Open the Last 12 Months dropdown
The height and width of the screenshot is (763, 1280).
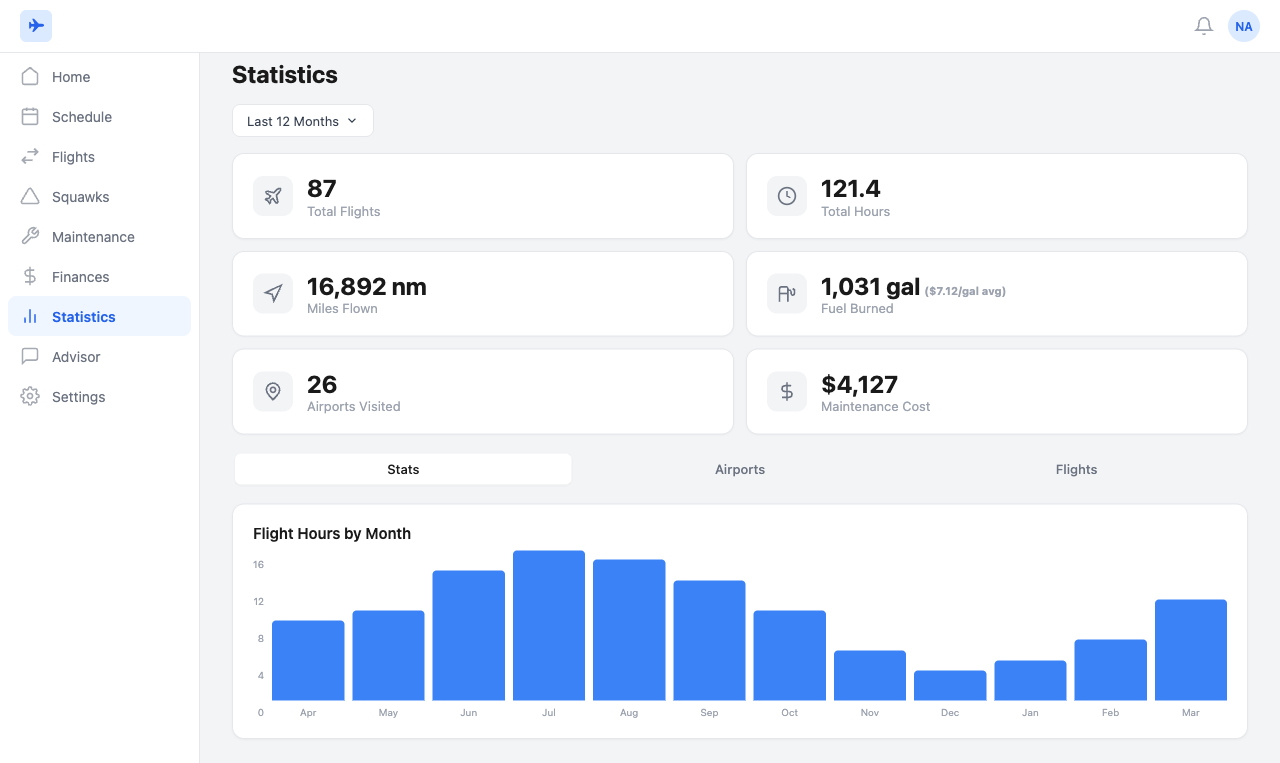302,120
